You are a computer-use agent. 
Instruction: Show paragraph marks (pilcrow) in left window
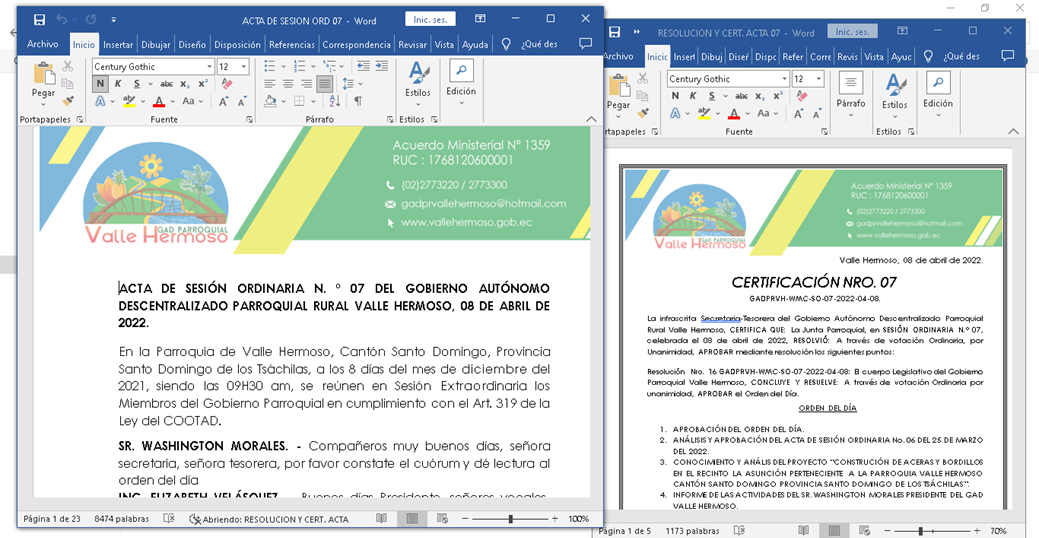pos(358,101)
